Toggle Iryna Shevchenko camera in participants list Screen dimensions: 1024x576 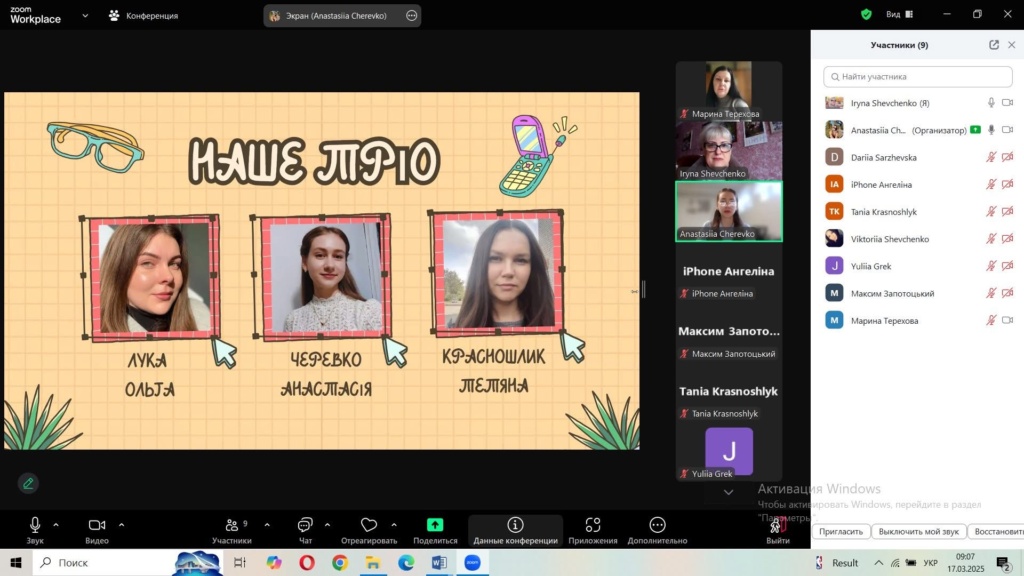pos(1008,103)
